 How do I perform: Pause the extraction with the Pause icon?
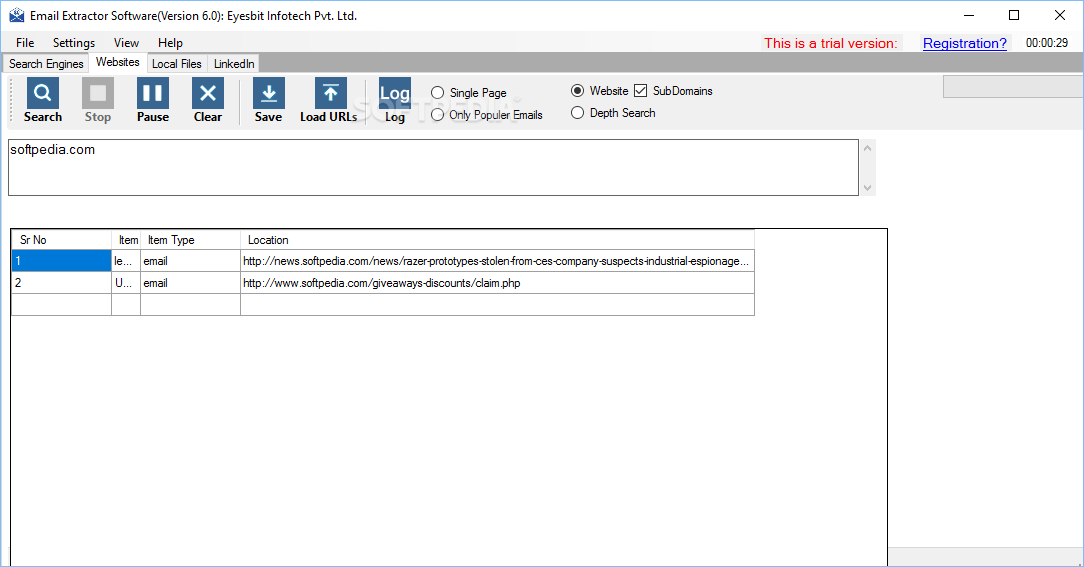[153, 93]
